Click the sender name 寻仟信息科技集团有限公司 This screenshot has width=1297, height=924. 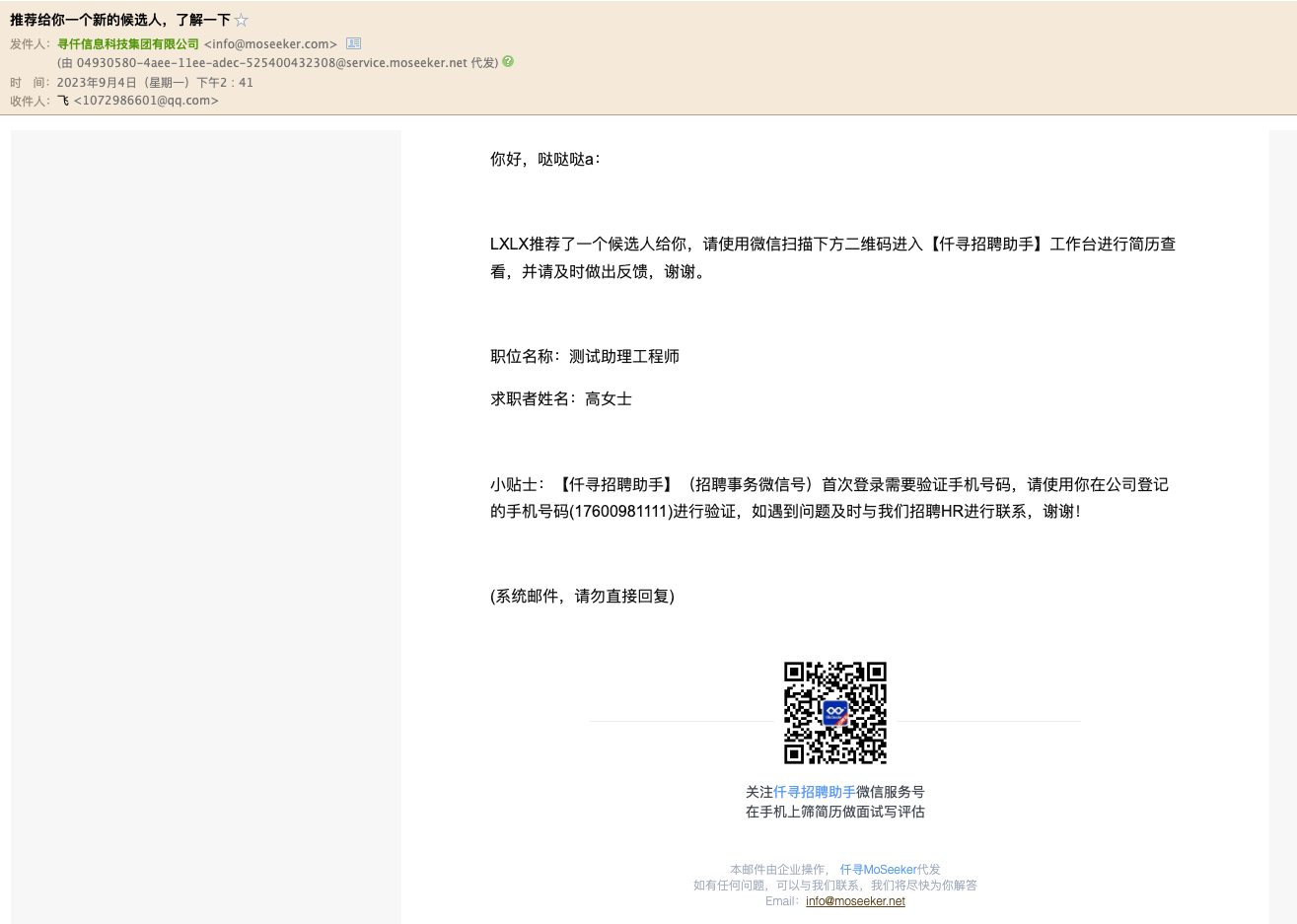coord(128,43)
